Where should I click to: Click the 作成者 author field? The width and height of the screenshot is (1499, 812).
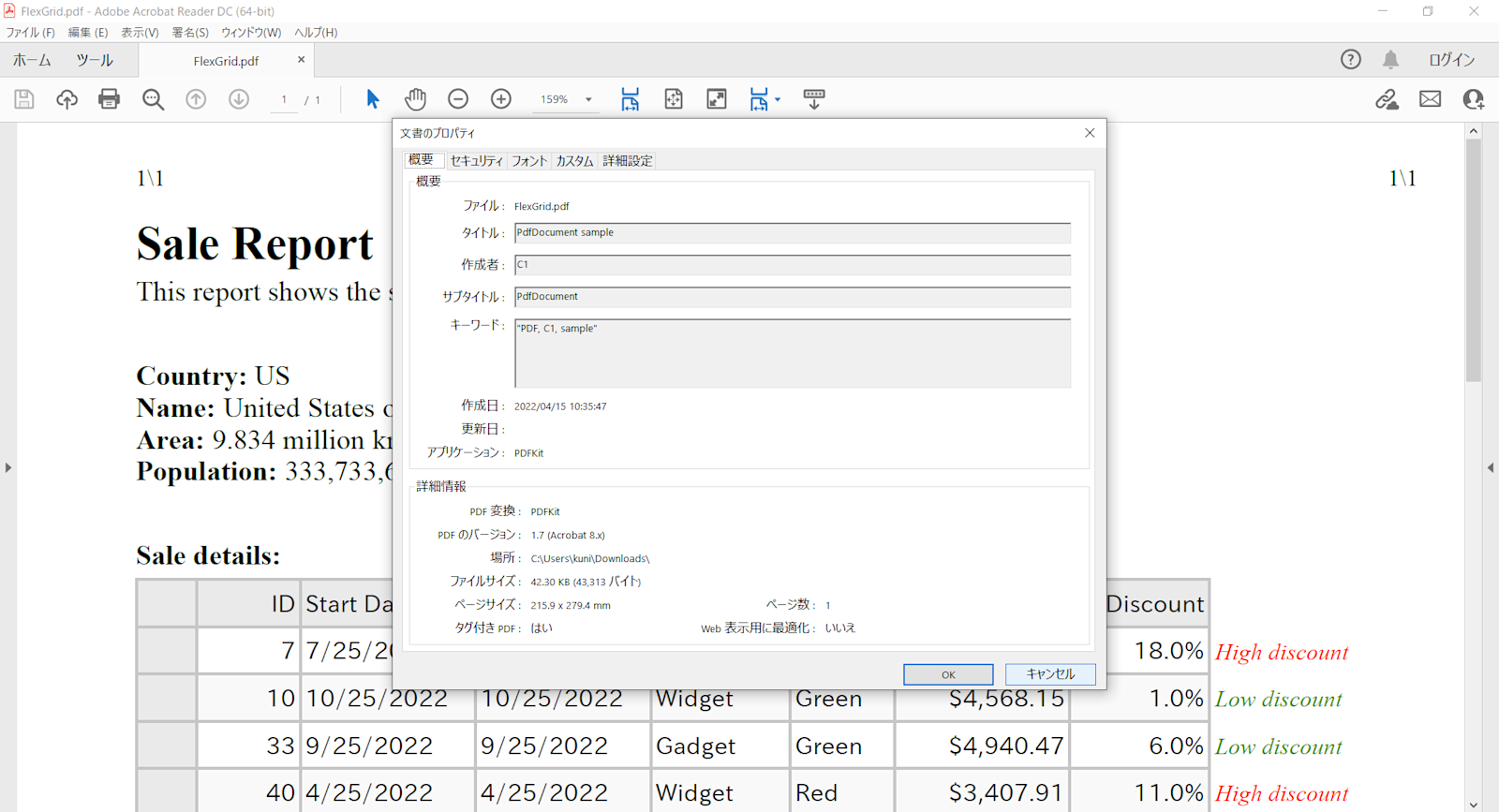coord(793,265)
